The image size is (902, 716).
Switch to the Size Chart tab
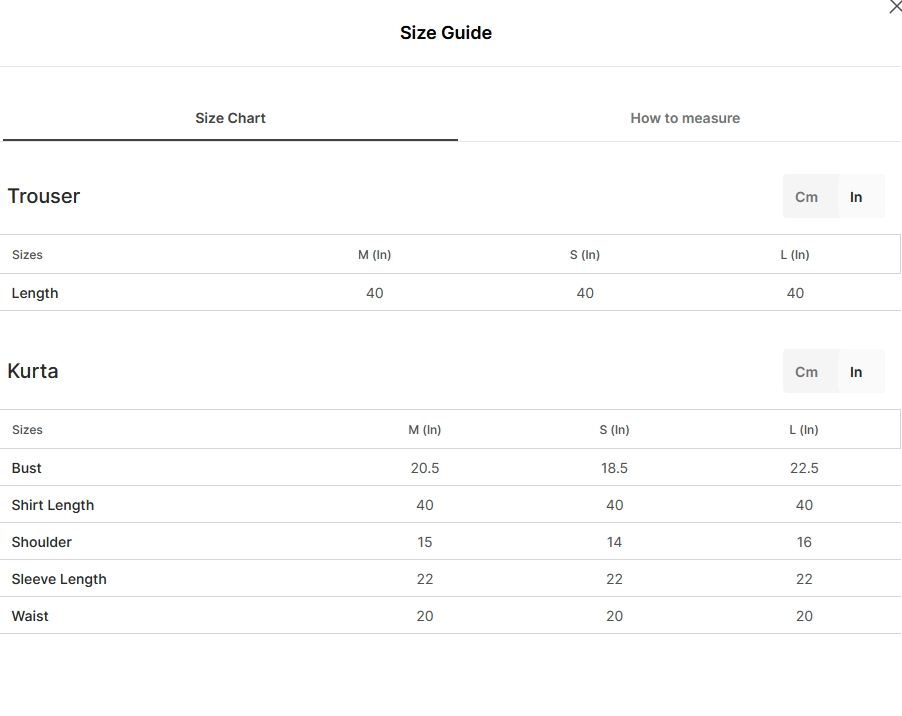[x=230, y=118]
